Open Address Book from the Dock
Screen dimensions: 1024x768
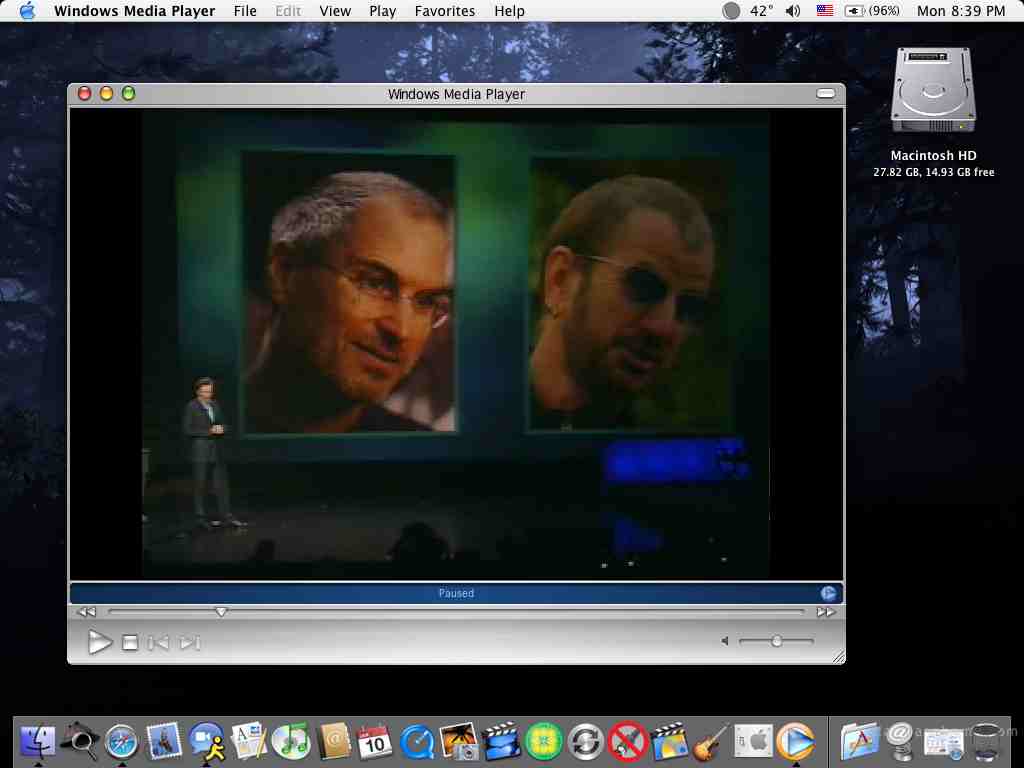334,742
